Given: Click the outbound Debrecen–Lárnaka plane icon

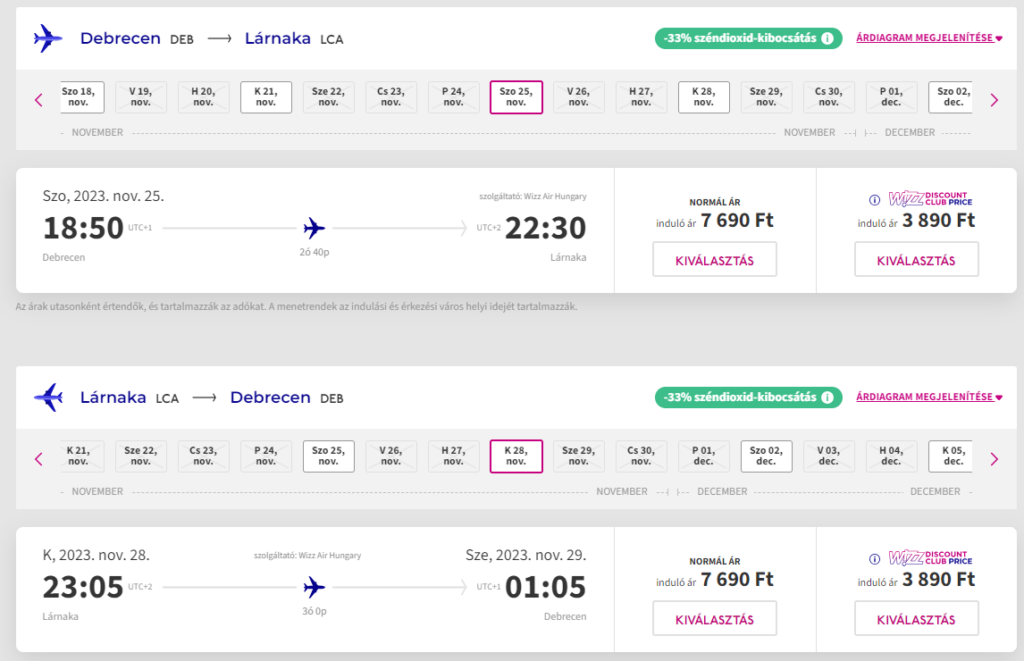Looking at the screenshot, I should tap(47, 39).
